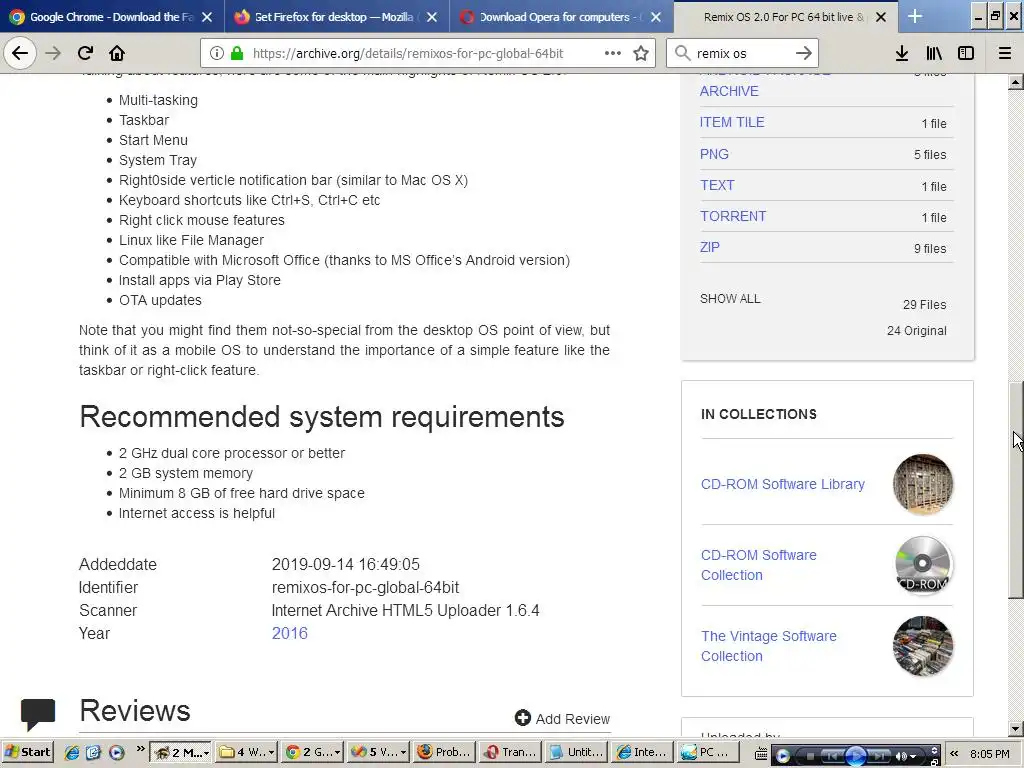Open CD-ROM Software Collection link
The width and height of the screenshot is (1024, 768).
pyautogui.click(x=758, y=565)
